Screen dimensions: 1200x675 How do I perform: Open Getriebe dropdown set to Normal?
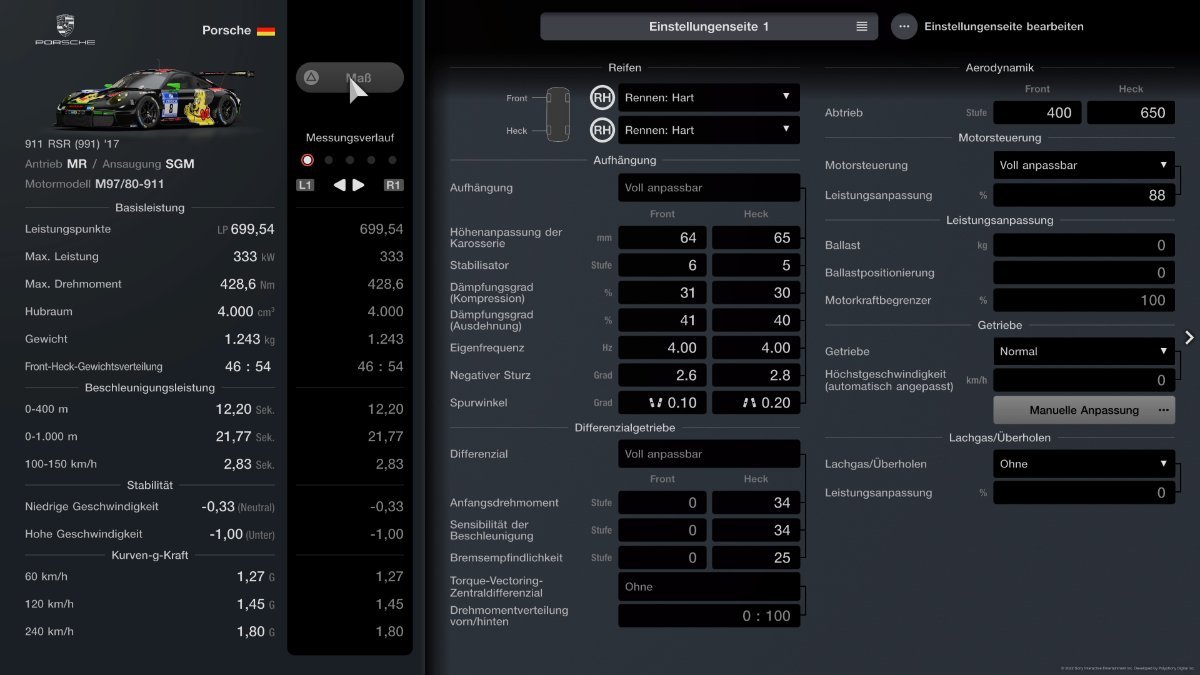pos(1084,351)
